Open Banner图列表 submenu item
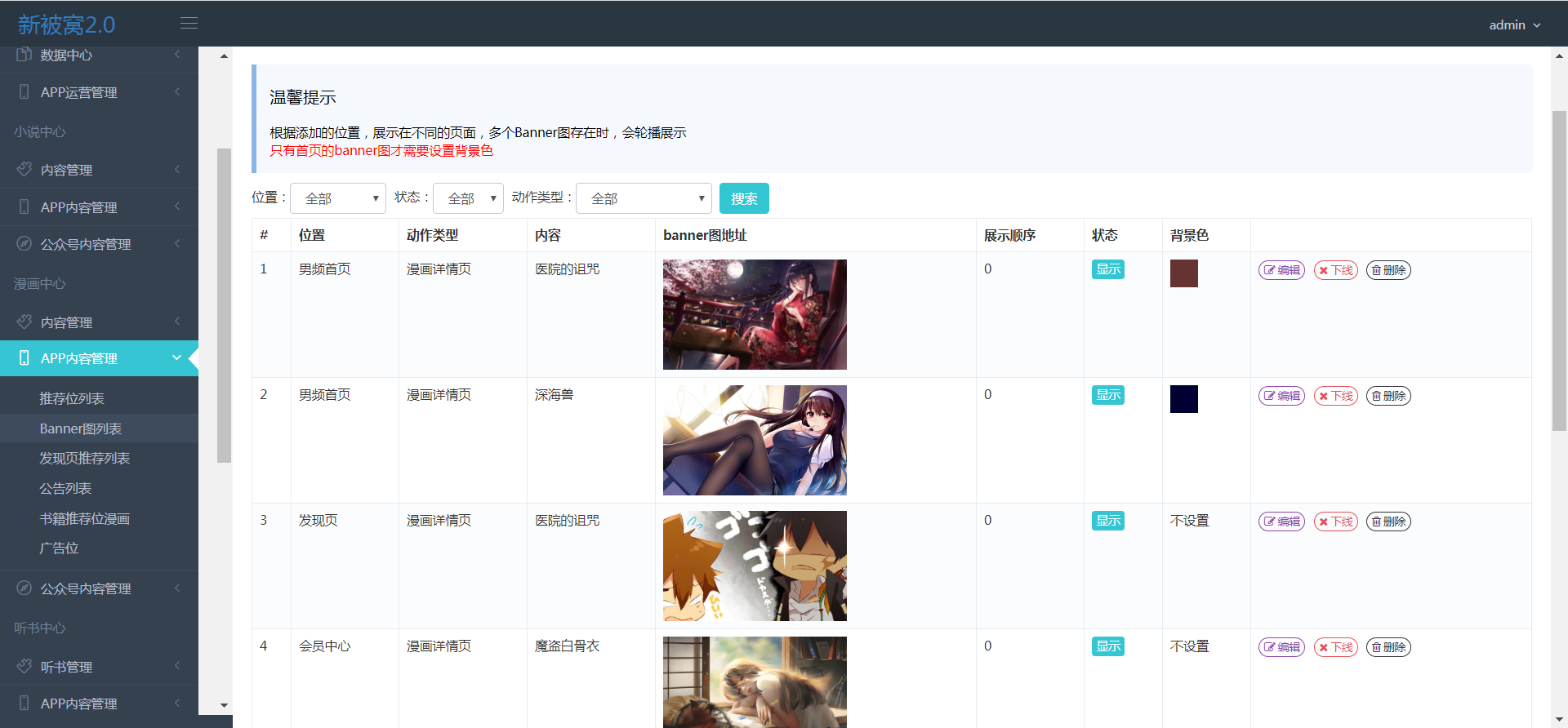This screenshot has width=1568, height=728. click(81, 428)
